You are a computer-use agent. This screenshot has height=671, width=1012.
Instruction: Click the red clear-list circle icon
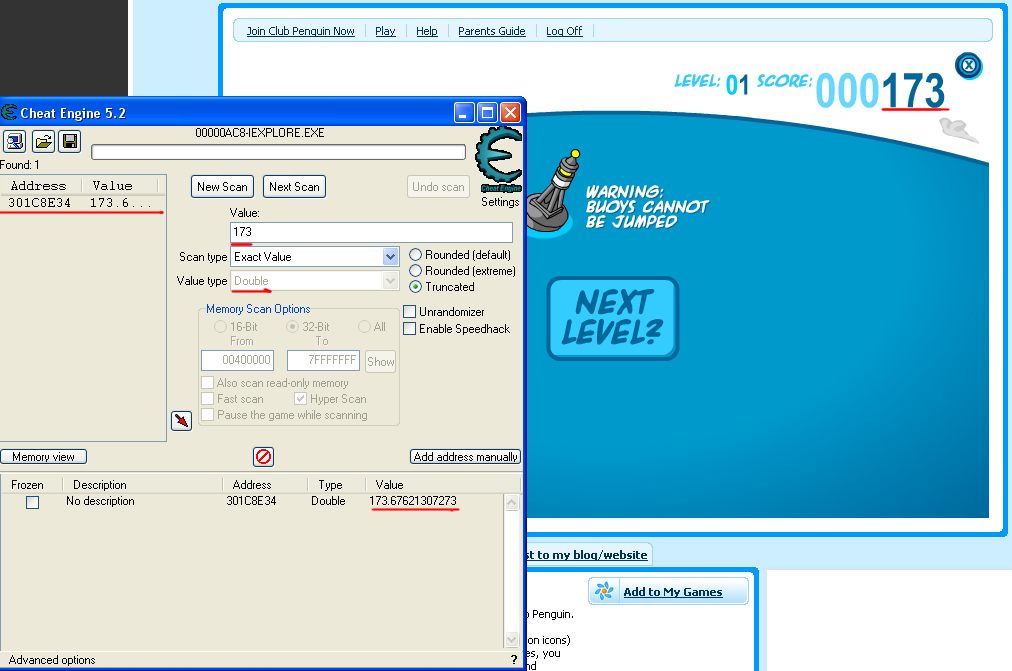[263, 457]
